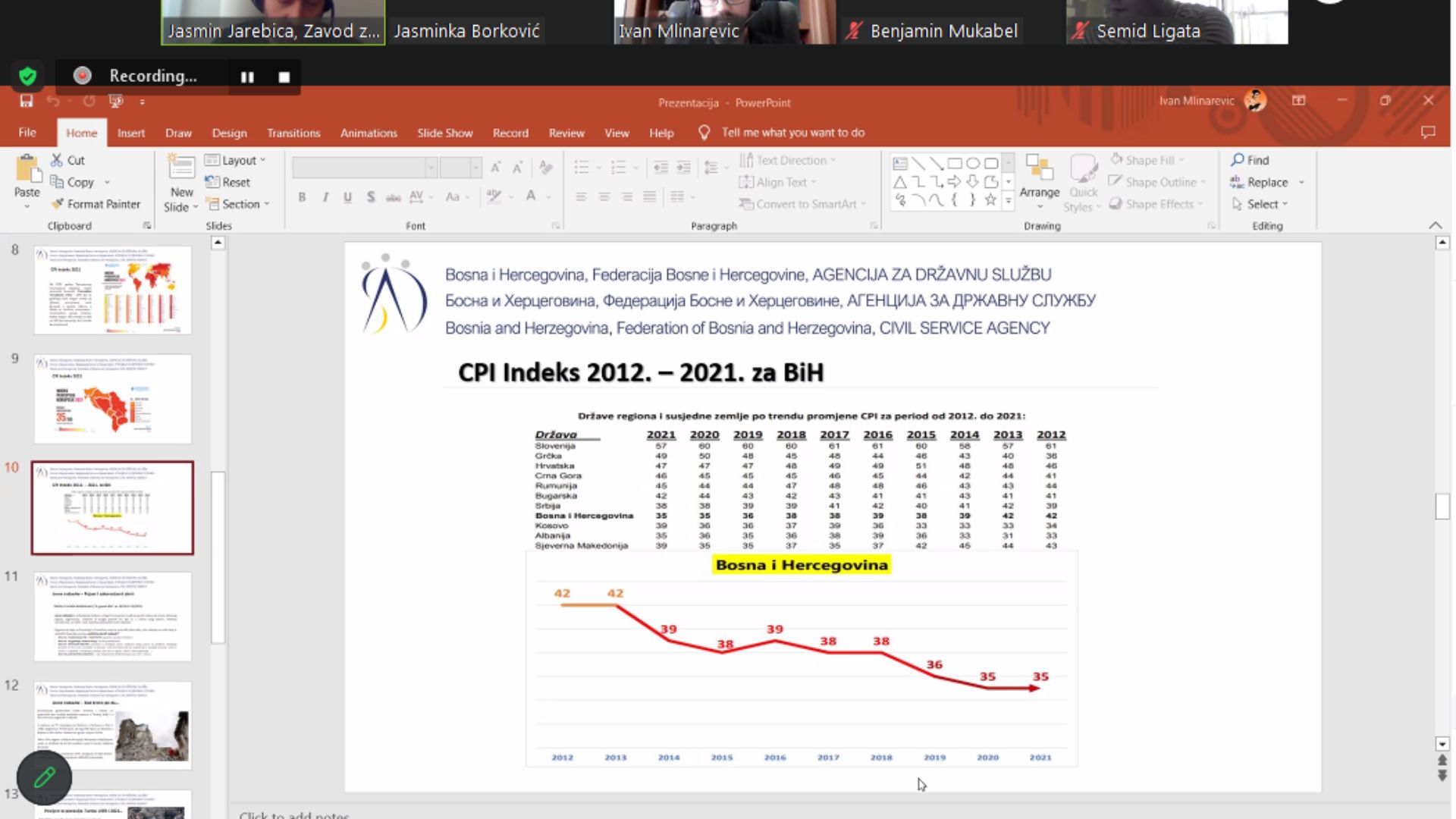Click the Find magnifier icon

[x=1238, y=160]
